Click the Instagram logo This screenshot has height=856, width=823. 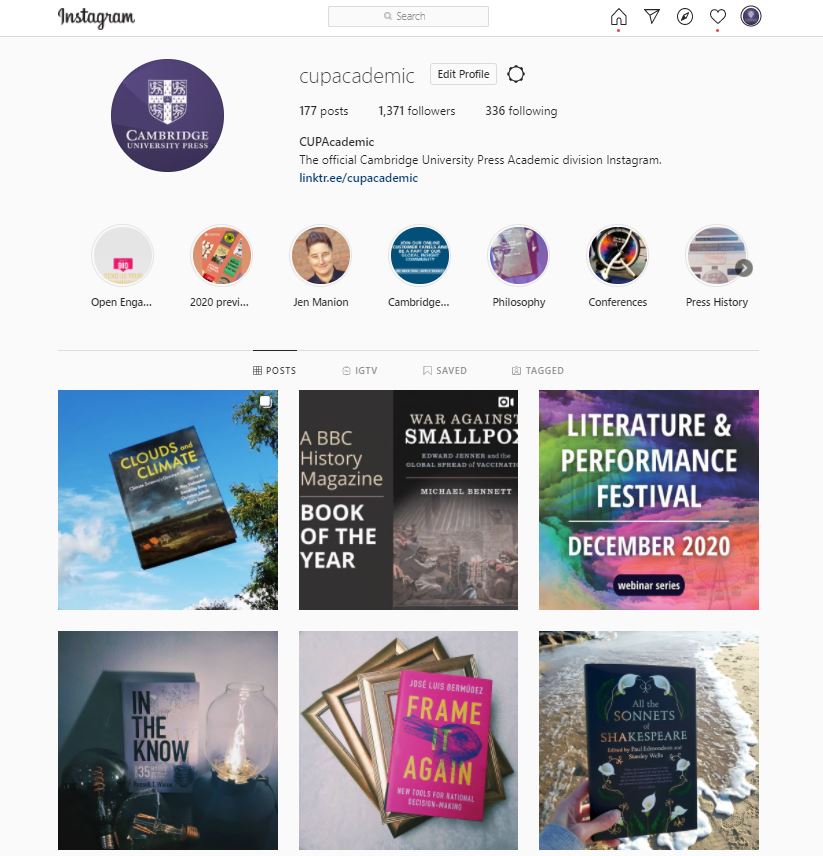coord(97,17)
